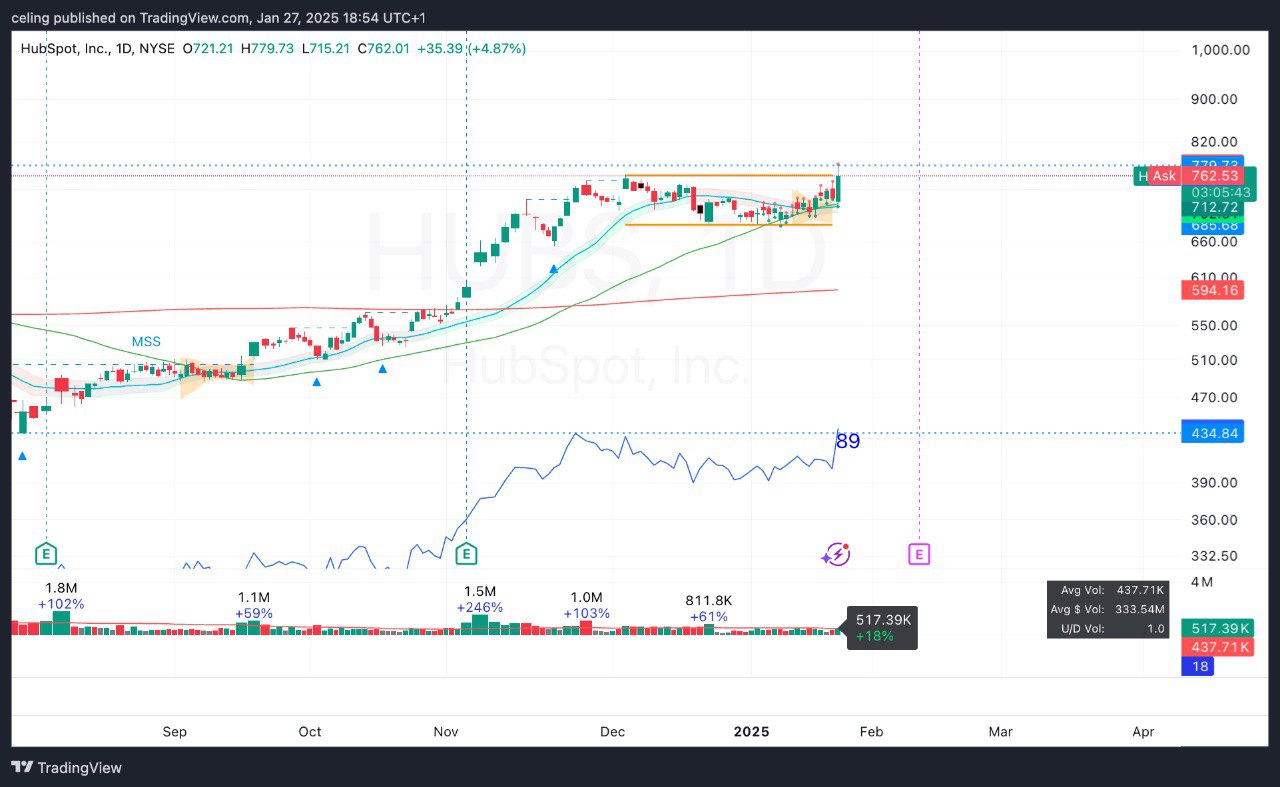Click the blue triangle marker below late-November candles
Image resolution: width=1280 pixels, height=787 pixels.
[x=553, y=269]
